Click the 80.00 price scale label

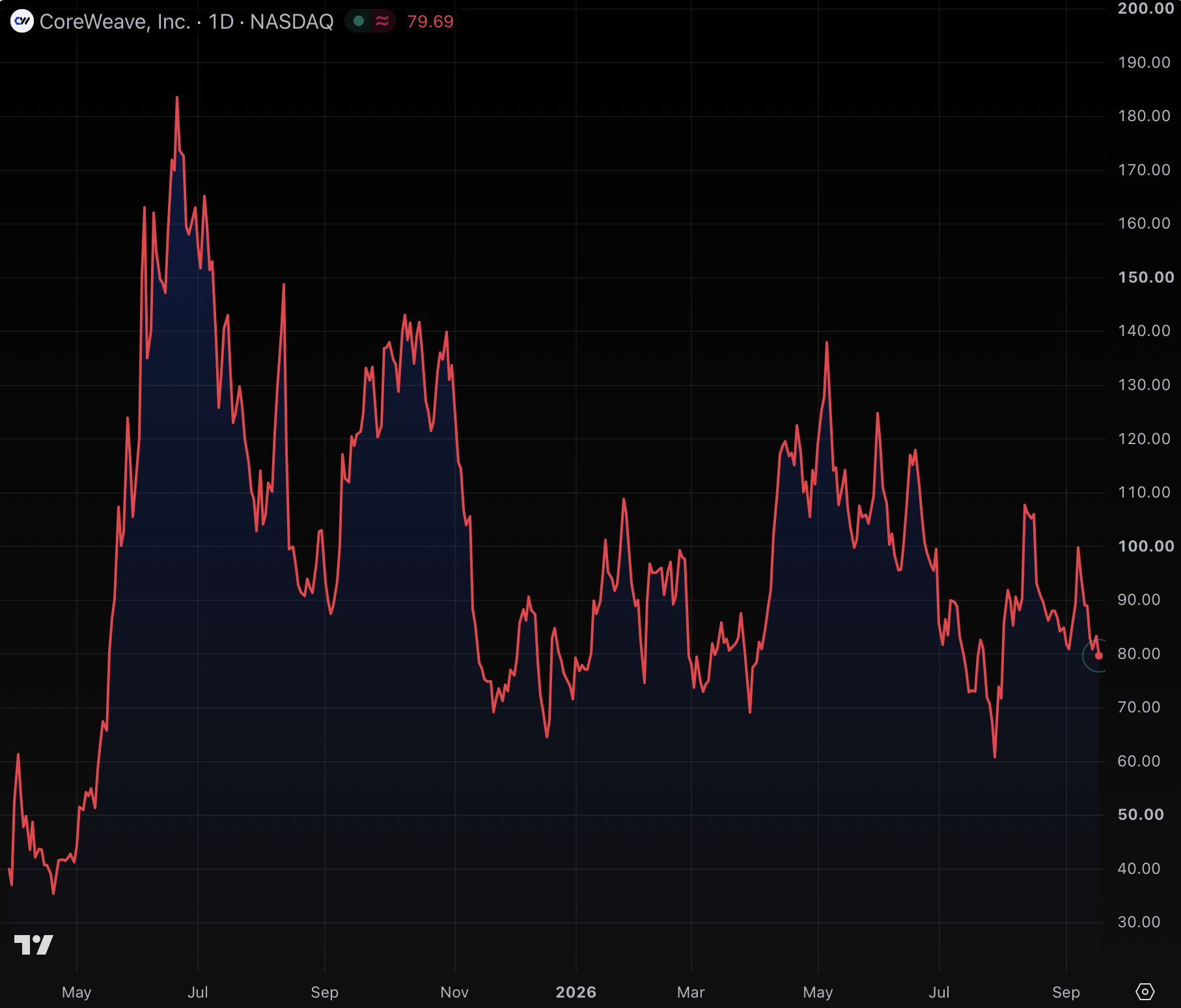pos(1139,654)
